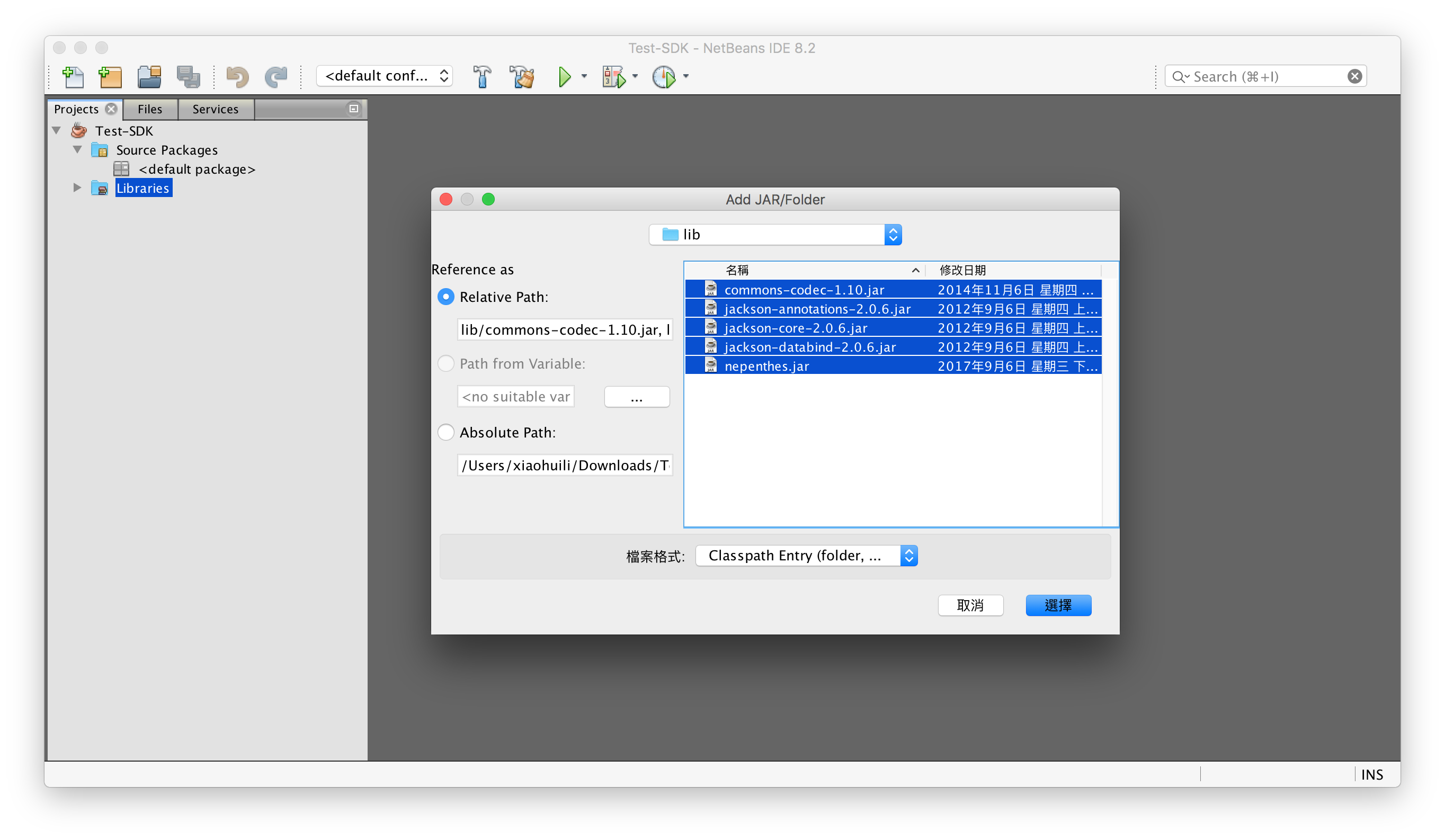The height and width of the screenshot is (840, 1445).
Task: Click the Relative Path text field
Action: coord(565,329)
